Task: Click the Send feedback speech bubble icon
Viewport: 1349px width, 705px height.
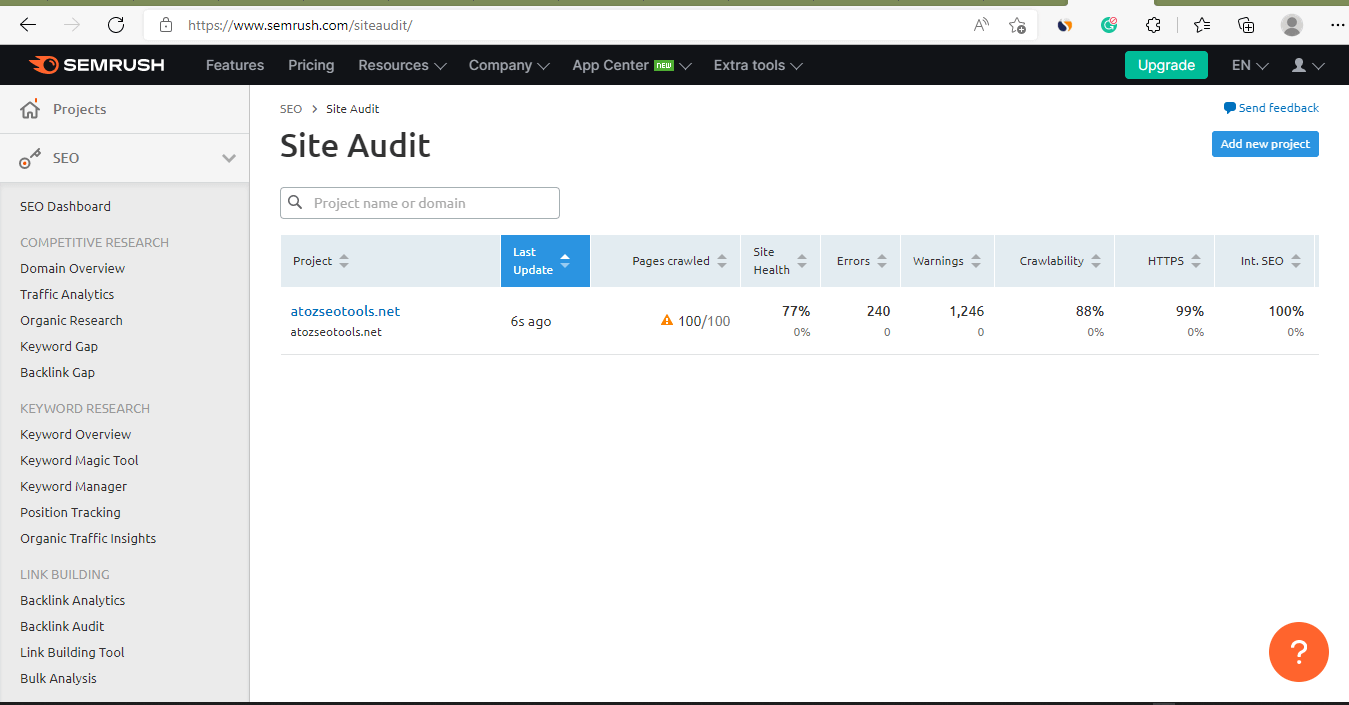Action: 1229,108
